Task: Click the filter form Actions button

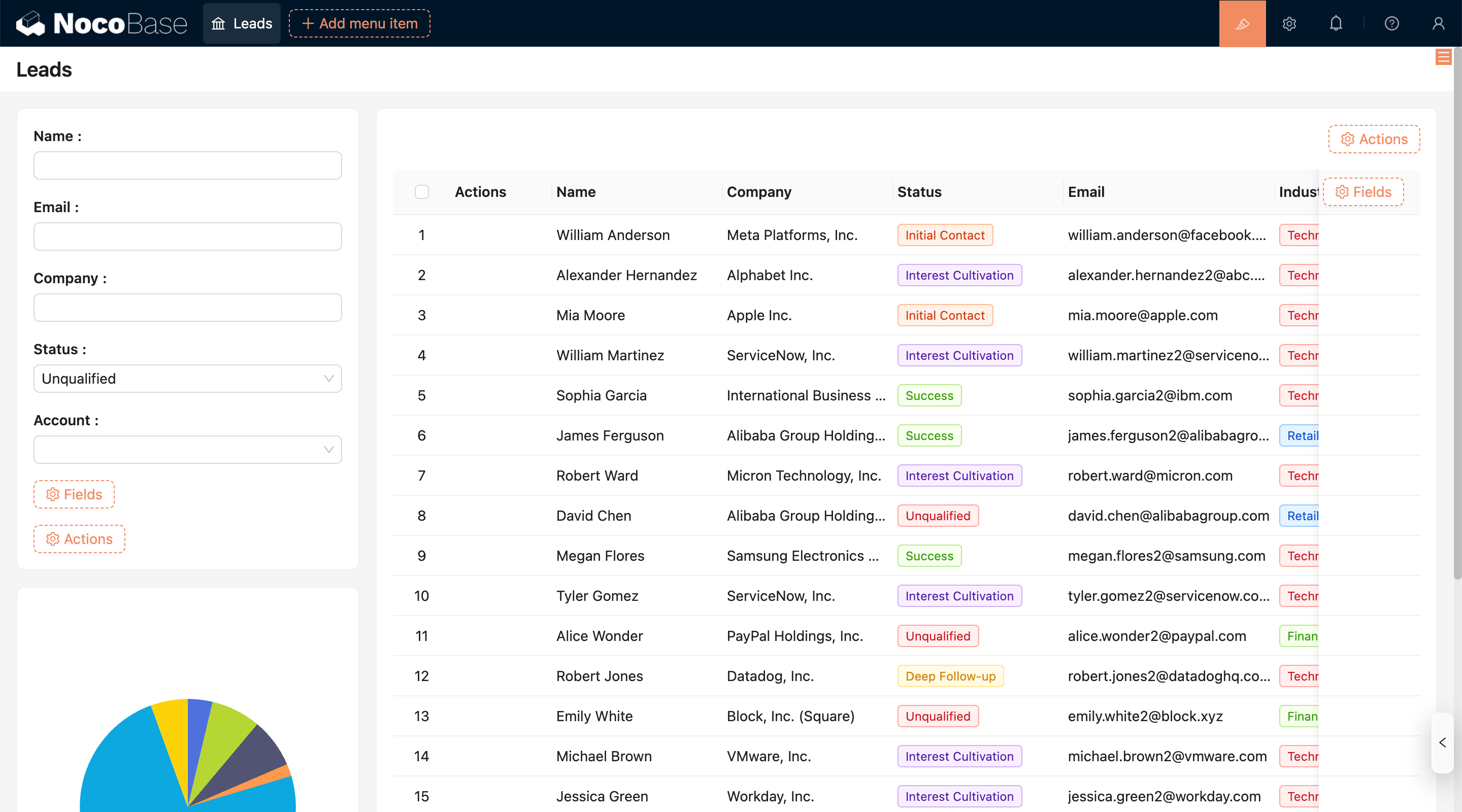Action: (x=79, y=538)
